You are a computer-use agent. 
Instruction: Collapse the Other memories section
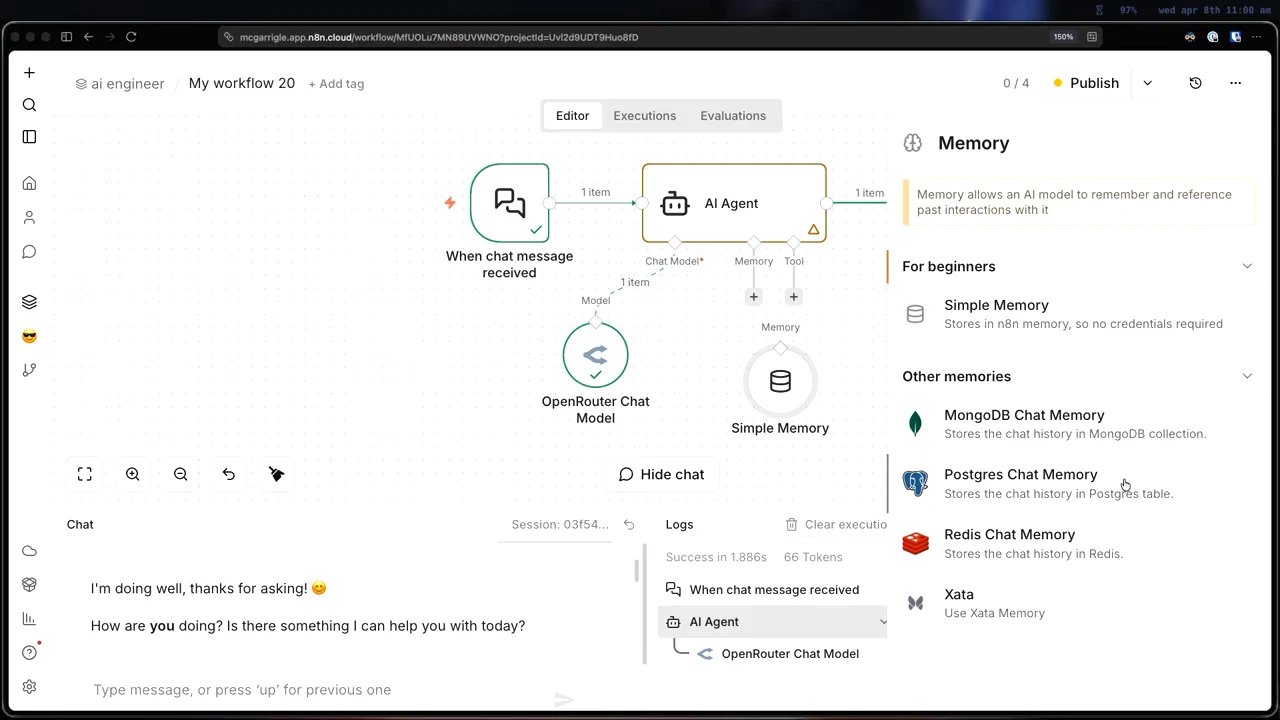[x=1247, y=376]
